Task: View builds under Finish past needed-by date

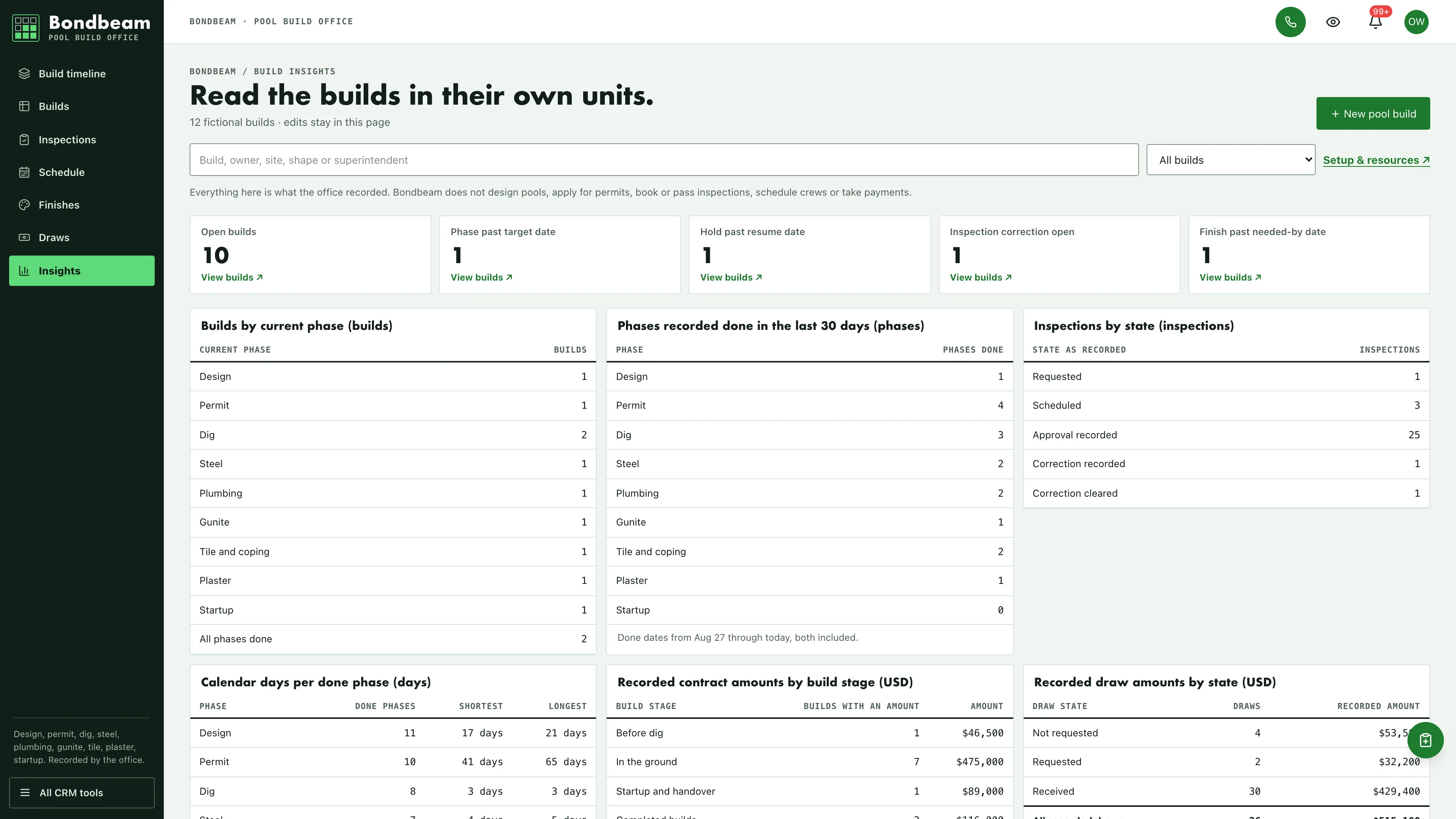Action: 1230,277
